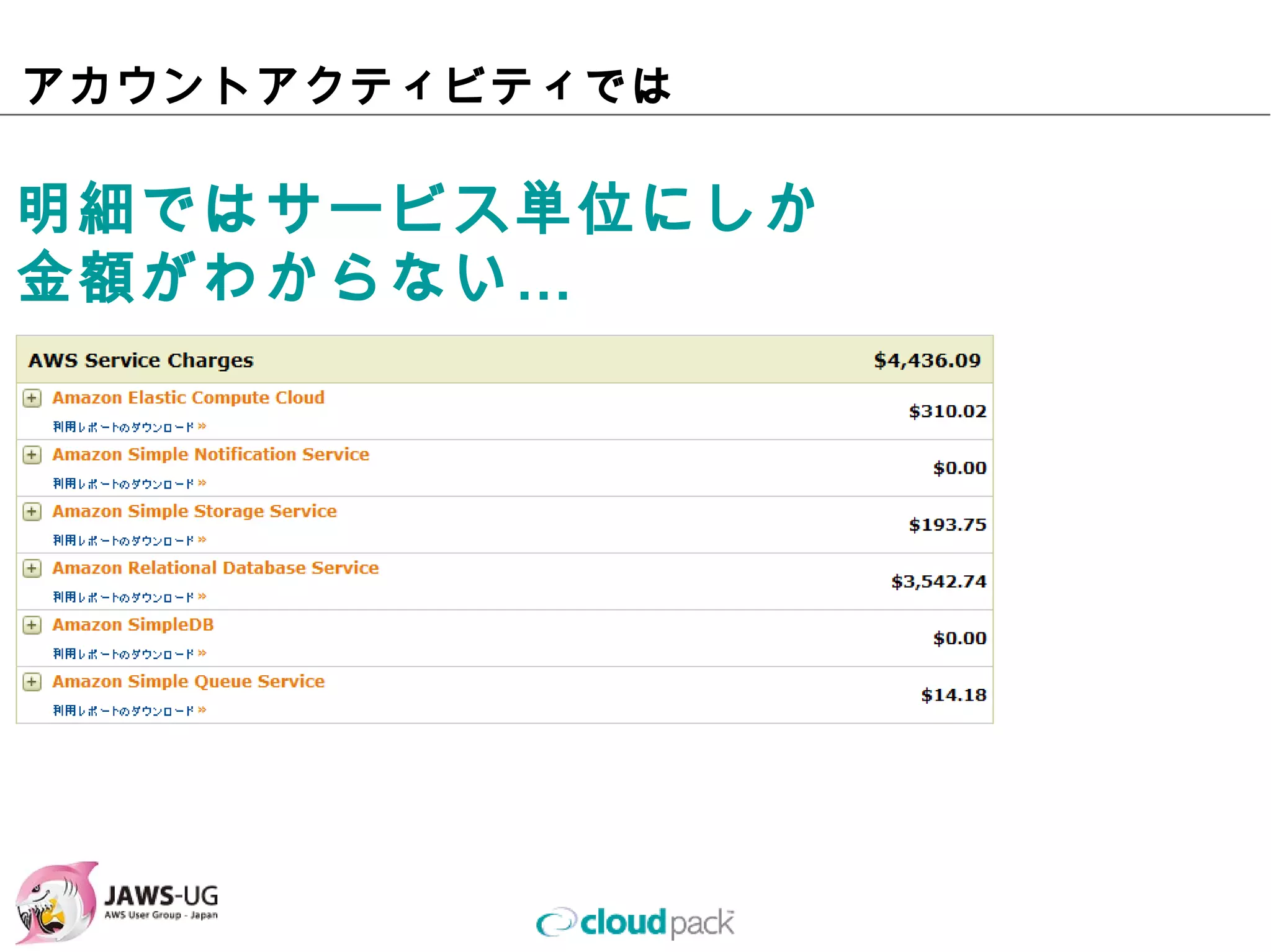Click the slide title アカウントアクティビティでは
This screenshot has width=1271, height=952.
coord(347,86)
